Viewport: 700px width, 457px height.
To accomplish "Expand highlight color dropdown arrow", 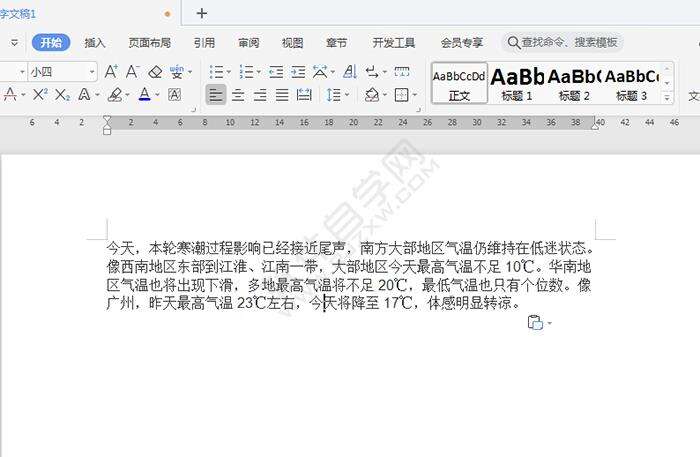I will click(127, 95).
